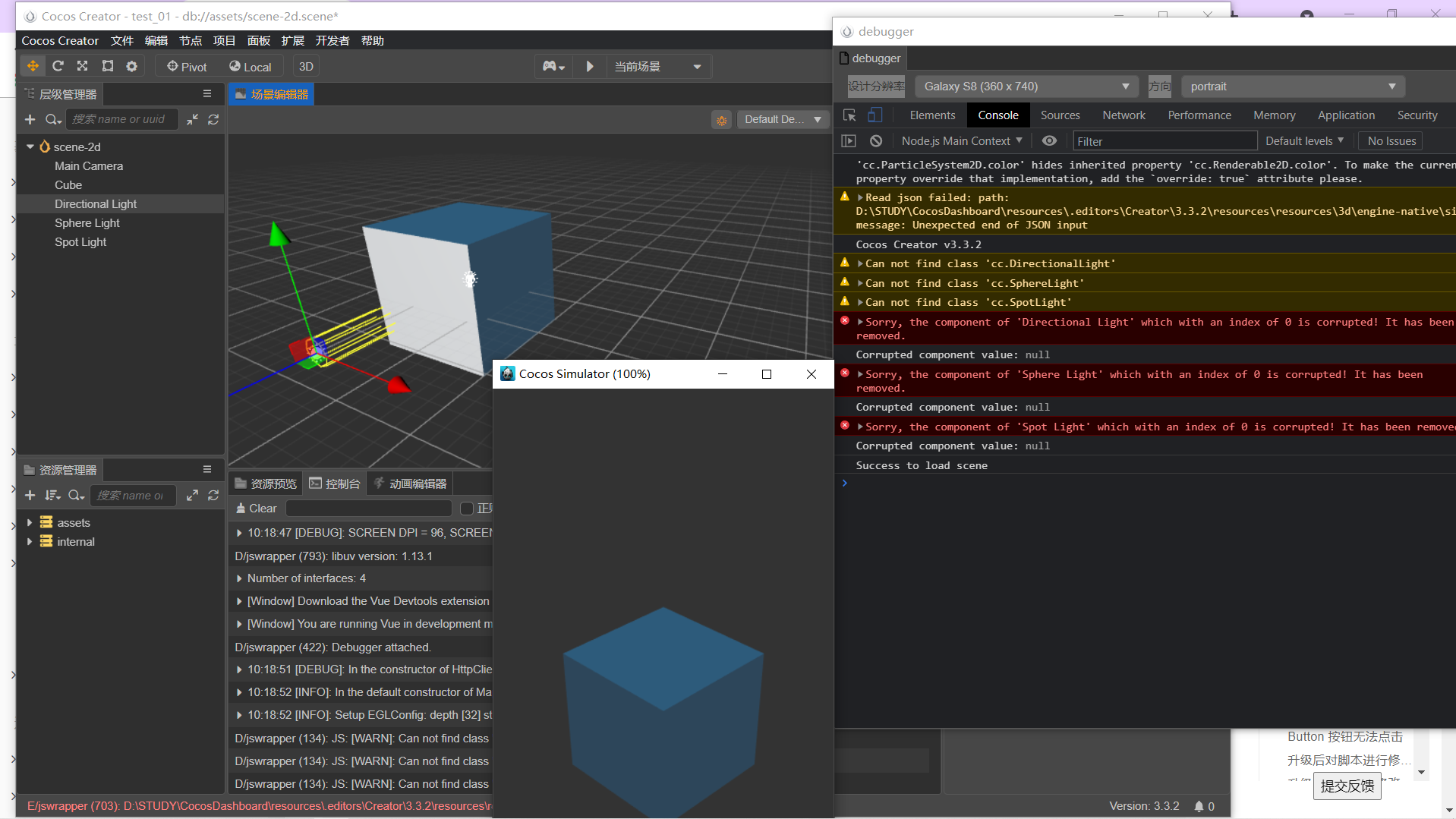
Task: Click the assets search field
Action: tap(134, 495)
